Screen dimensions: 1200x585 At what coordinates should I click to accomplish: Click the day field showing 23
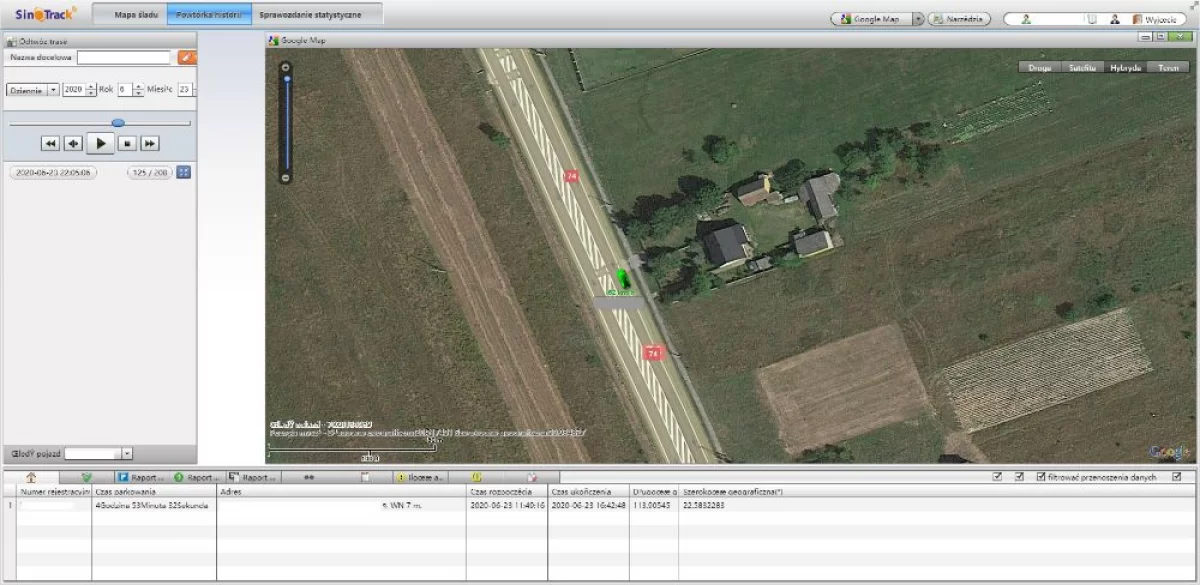click(x=185, y=89)
